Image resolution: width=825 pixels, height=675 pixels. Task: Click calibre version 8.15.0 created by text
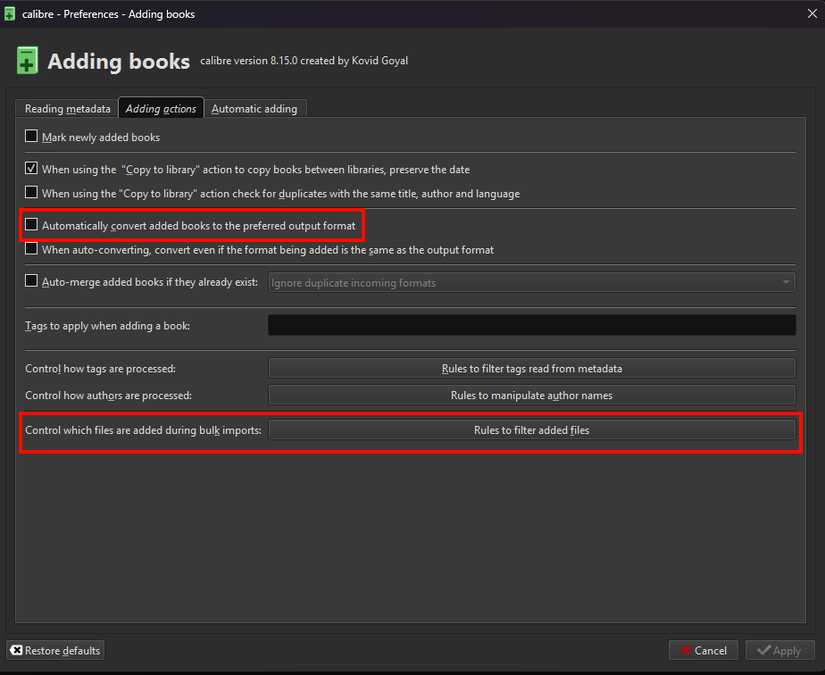pos(304,61)
